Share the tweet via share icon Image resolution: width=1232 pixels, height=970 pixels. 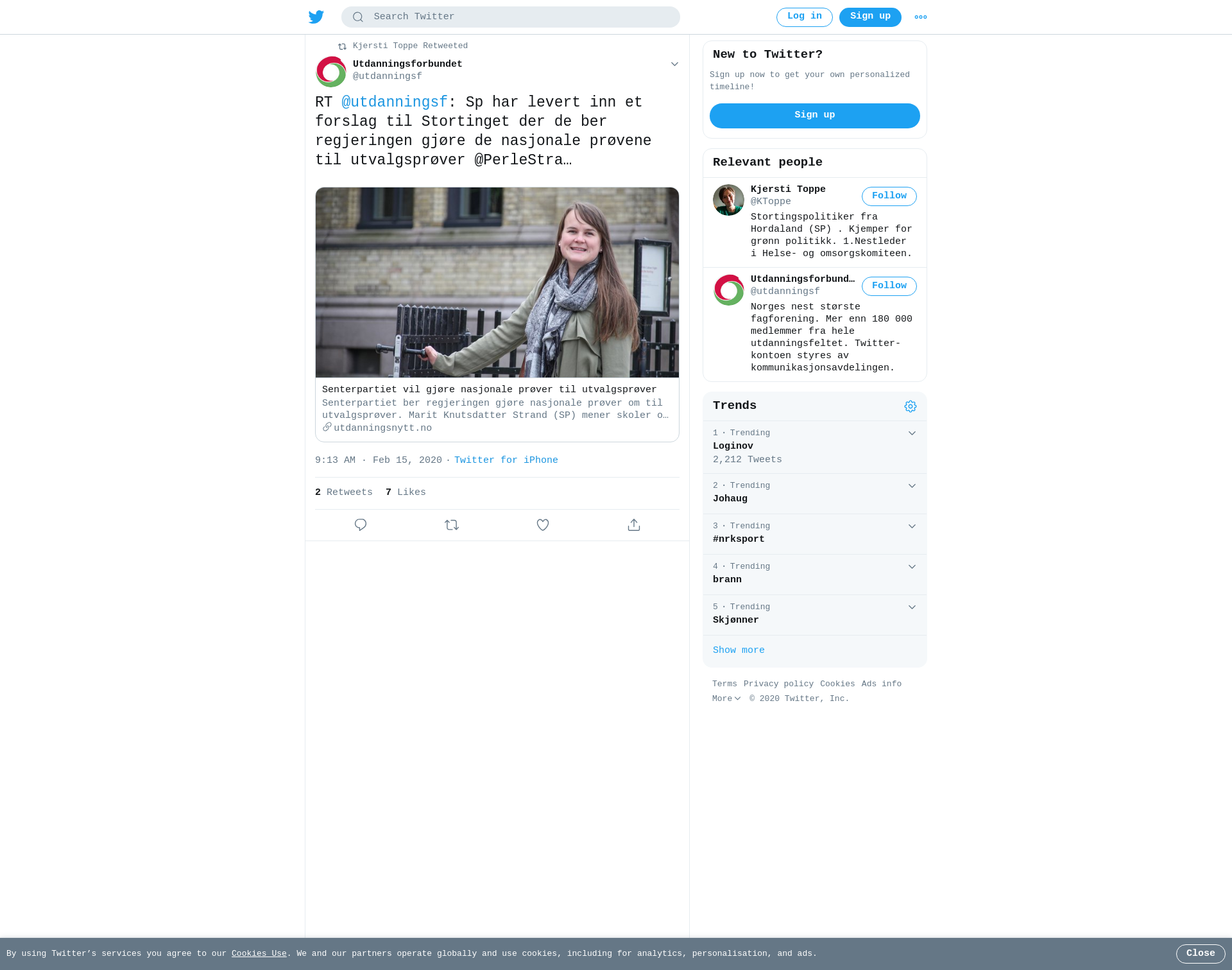click(x=634, y=525)
